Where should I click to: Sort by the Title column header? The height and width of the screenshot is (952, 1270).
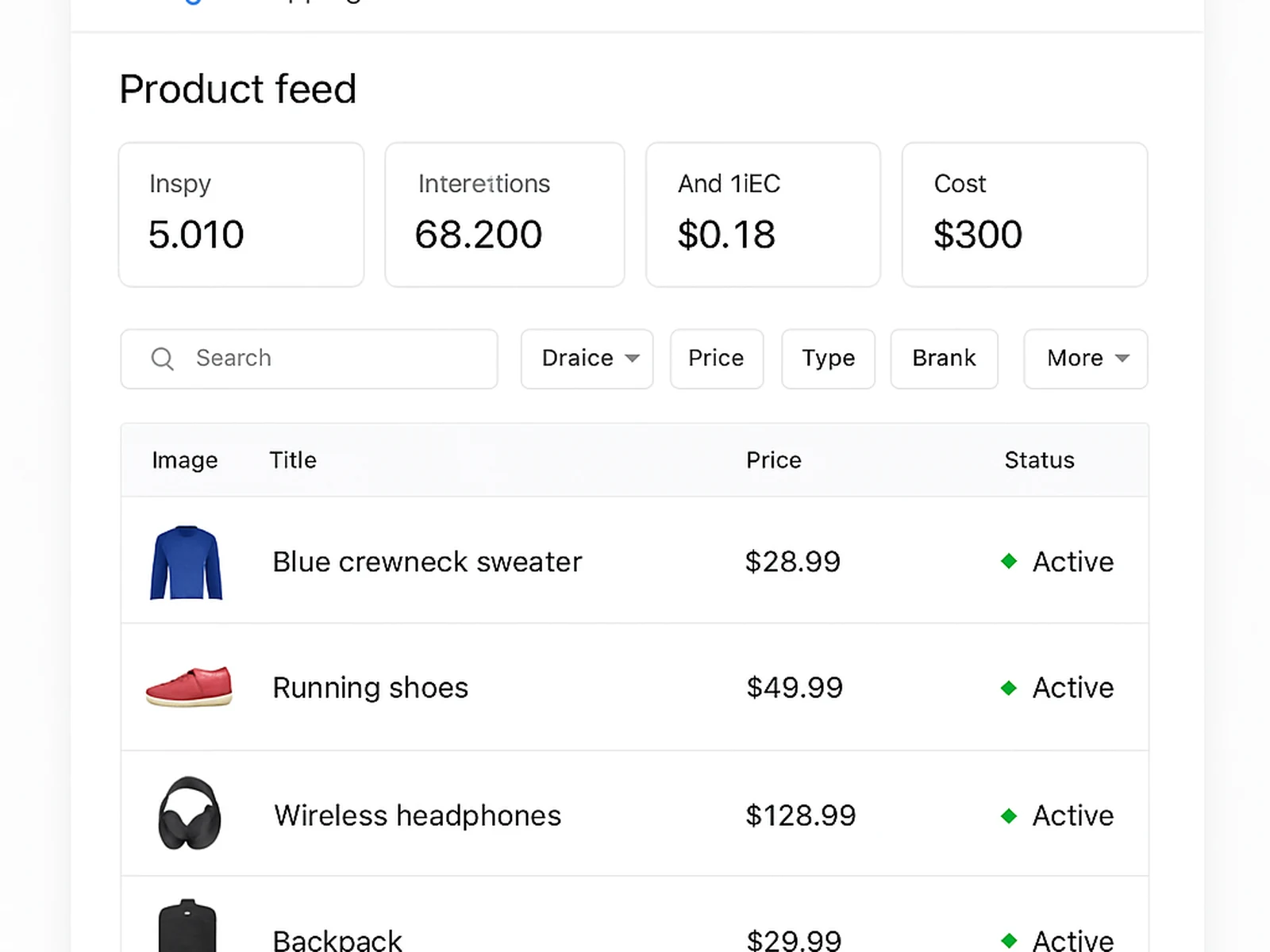coord(293,460)
